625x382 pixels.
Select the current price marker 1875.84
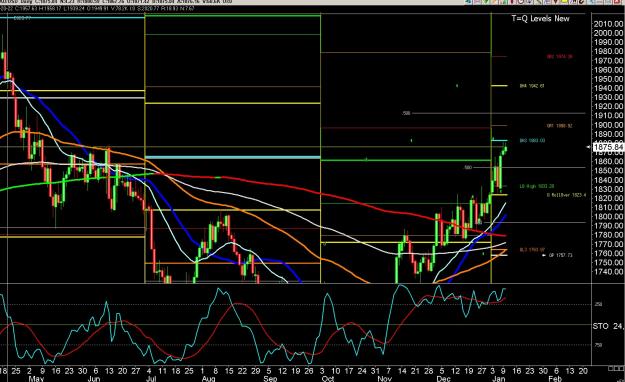click(608, 148)
